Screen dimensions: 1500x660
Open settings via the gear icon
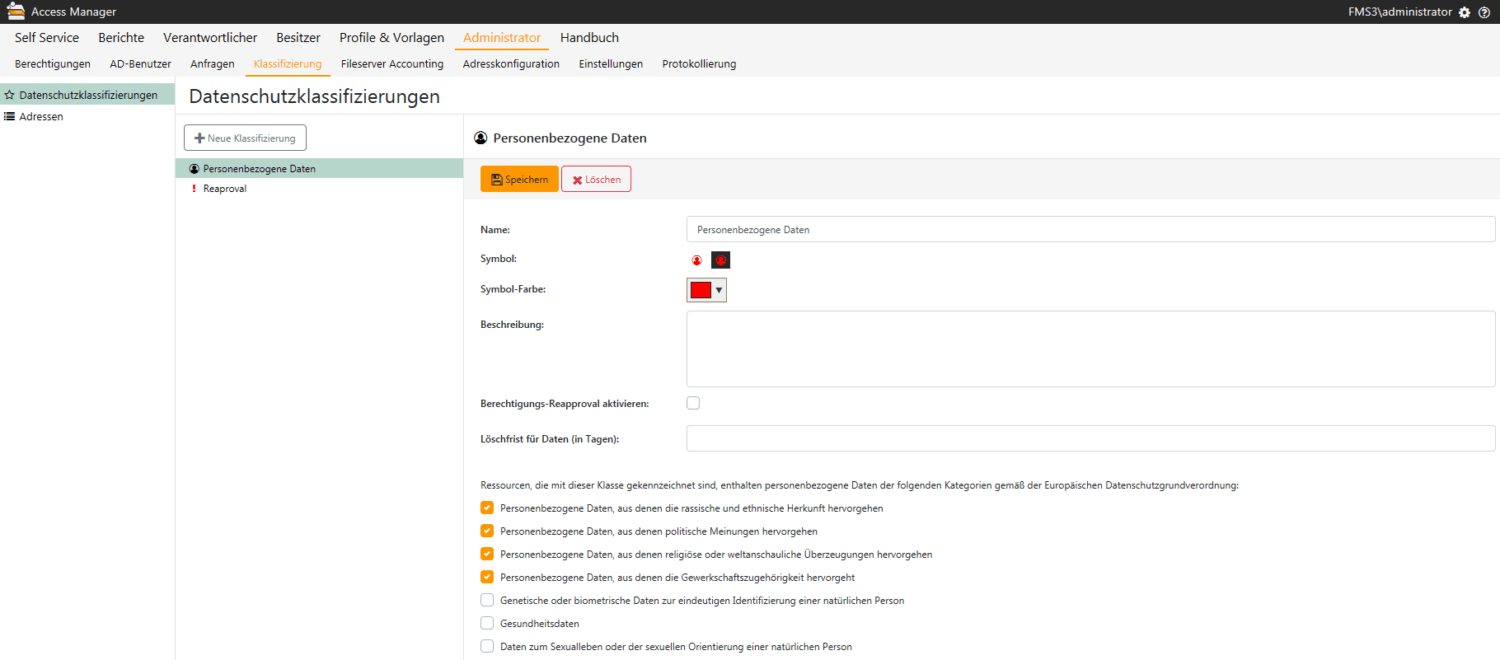click(x=1464, y=12)
